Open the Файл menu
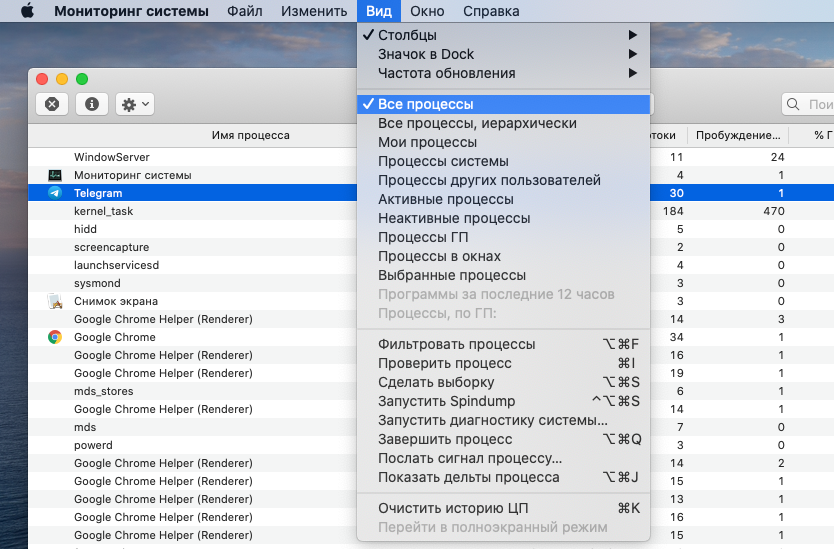 (x=245, y=11)
